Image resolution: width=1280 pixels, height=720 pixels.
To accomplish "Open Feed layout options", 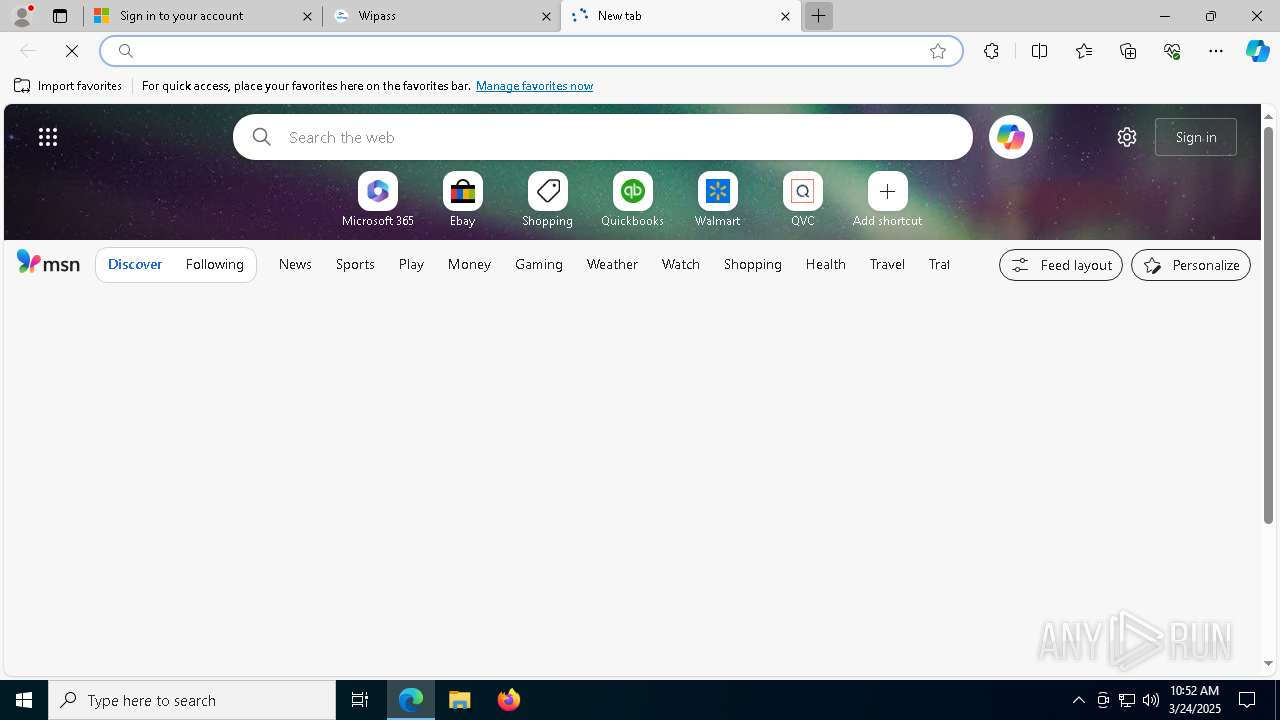I will pos(1061,265).
